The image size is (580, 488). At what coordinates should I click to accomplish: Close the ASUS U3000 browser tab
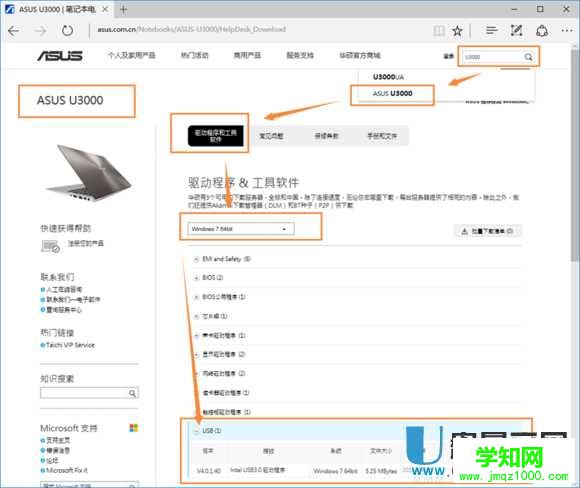pyautogui.click(x=105, y=9)
